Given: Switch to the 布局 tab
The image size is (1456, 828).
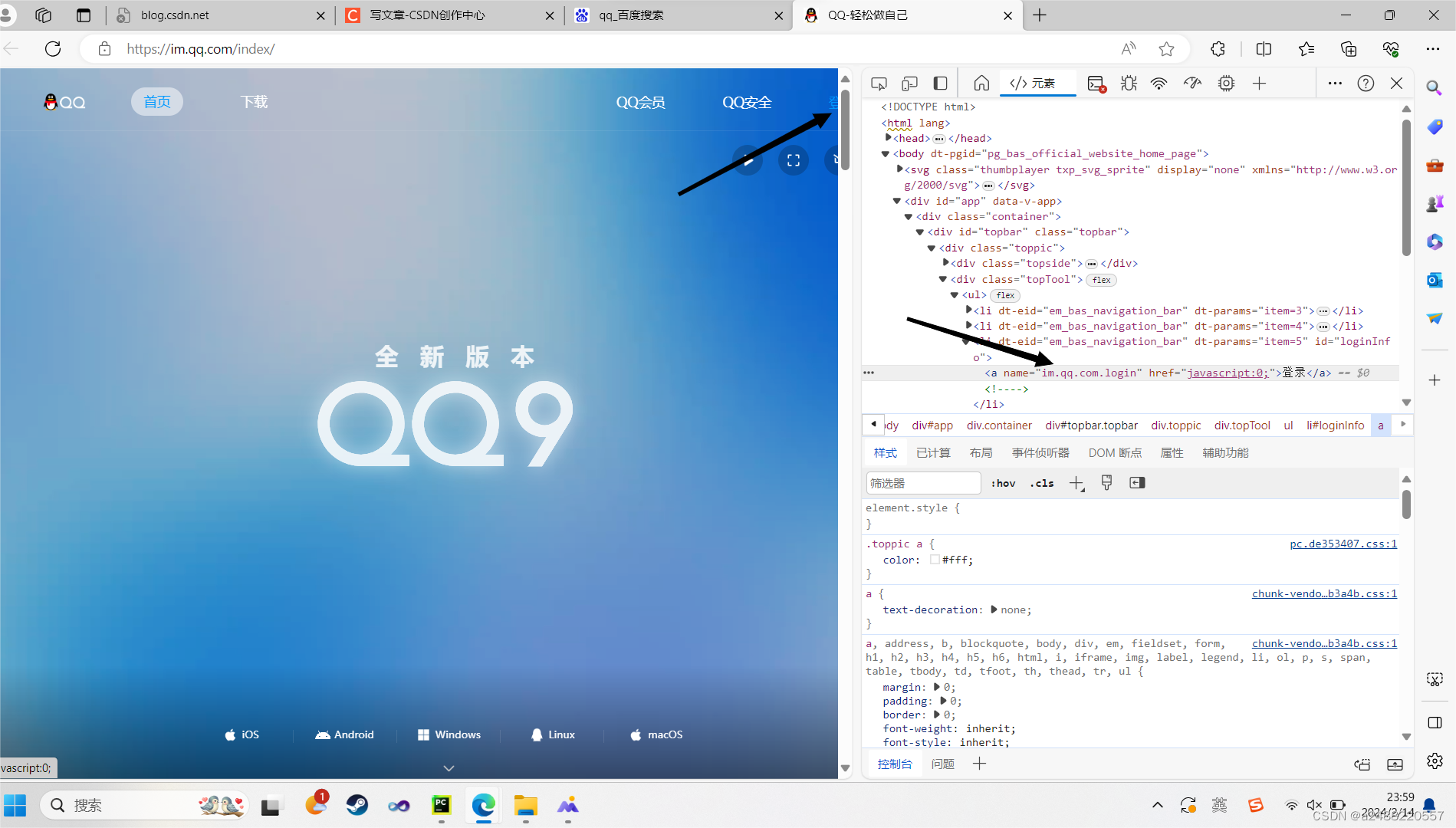Looking at the screenshot, I should (981, 453).
